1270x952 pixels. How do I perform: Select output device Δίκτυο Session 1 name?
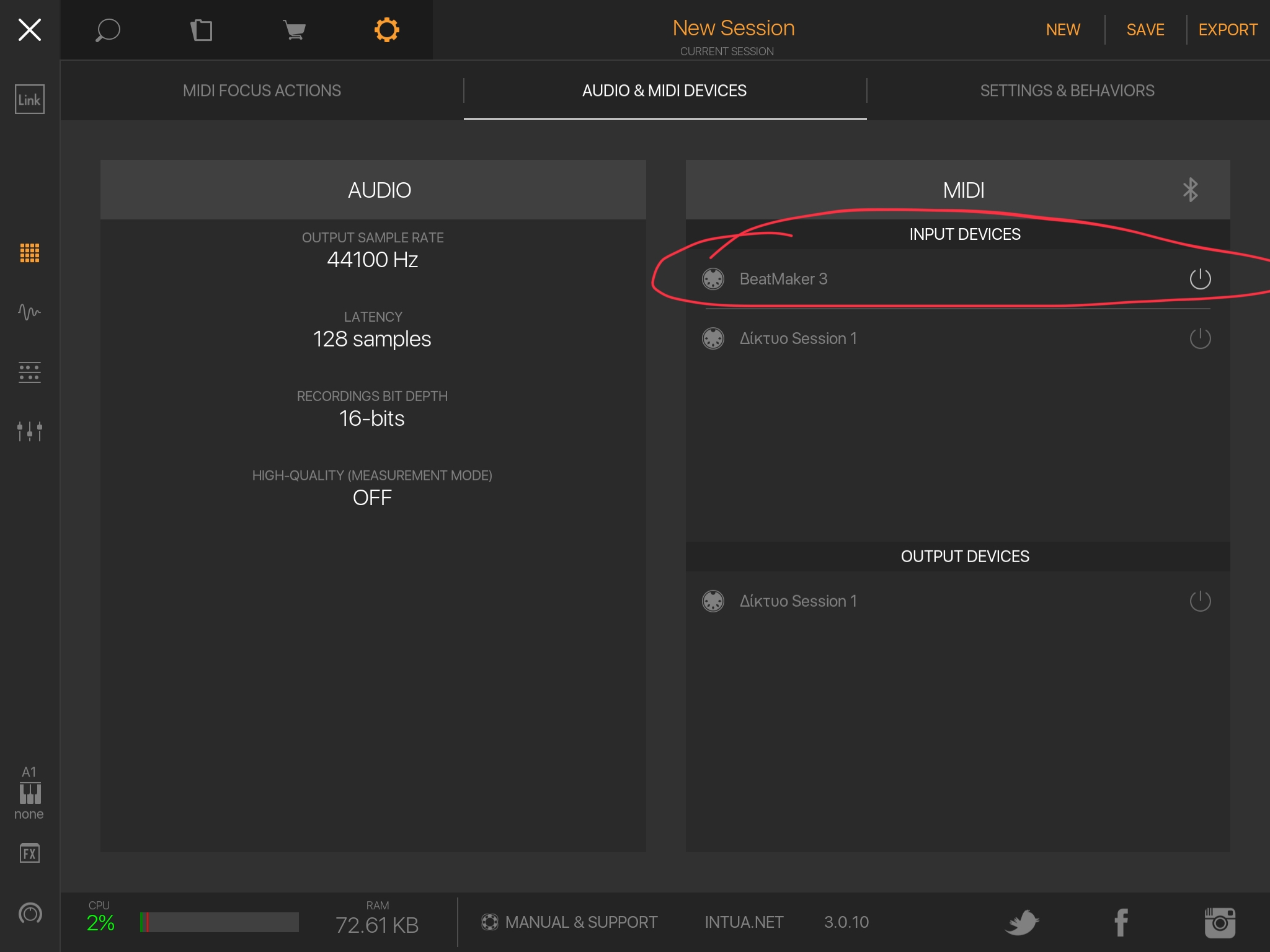pyautogui.click(x=798, y=601)
